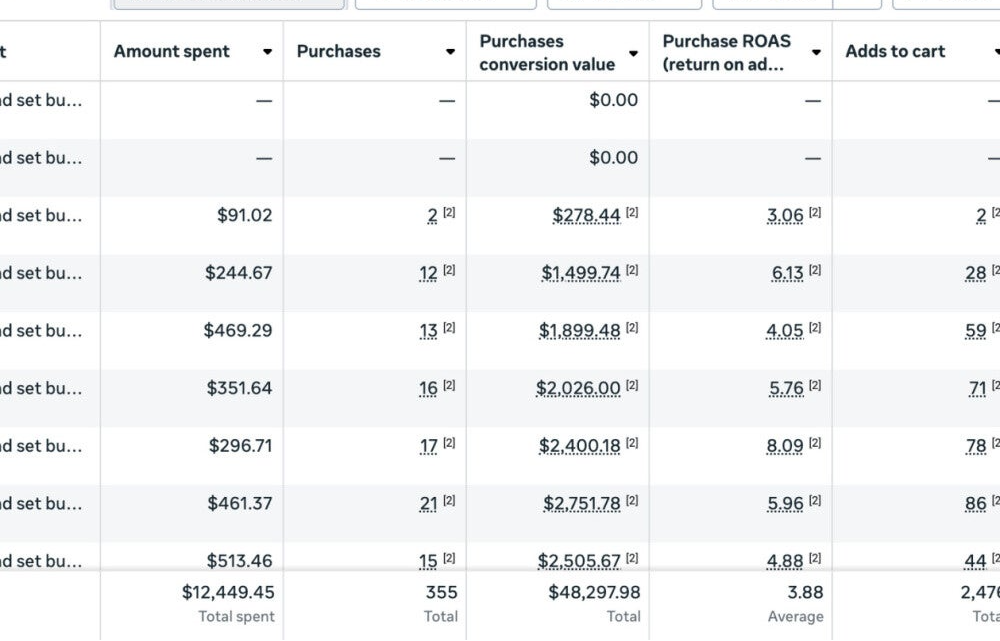Viewport: 1000px width, 641px height.
Task: Sort by the Adds to cart header
Action: pyautogui.click(x=894, y=52)
